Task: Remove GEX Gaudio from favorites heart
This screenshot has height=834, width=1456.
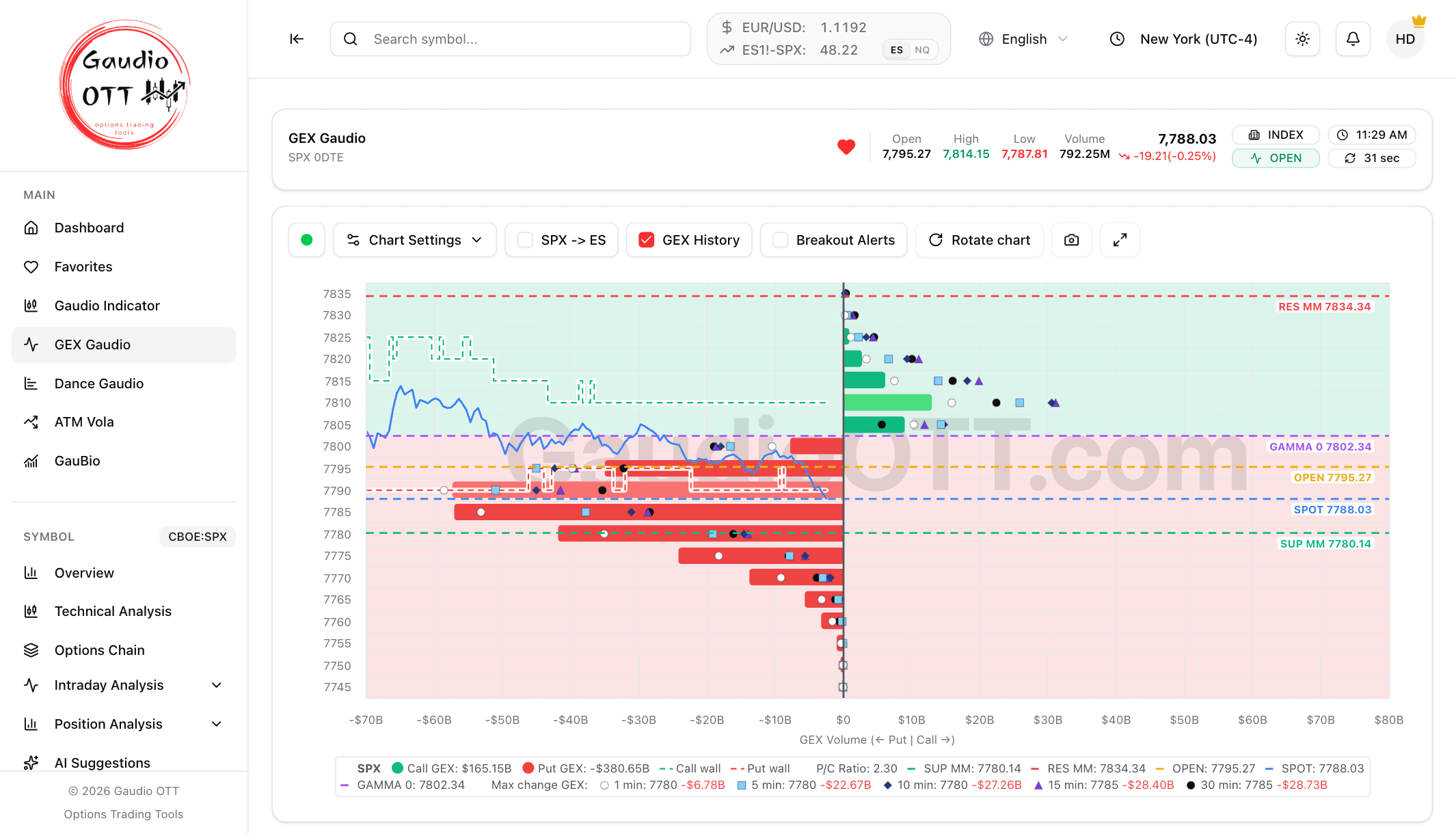Action: [846, 146]
